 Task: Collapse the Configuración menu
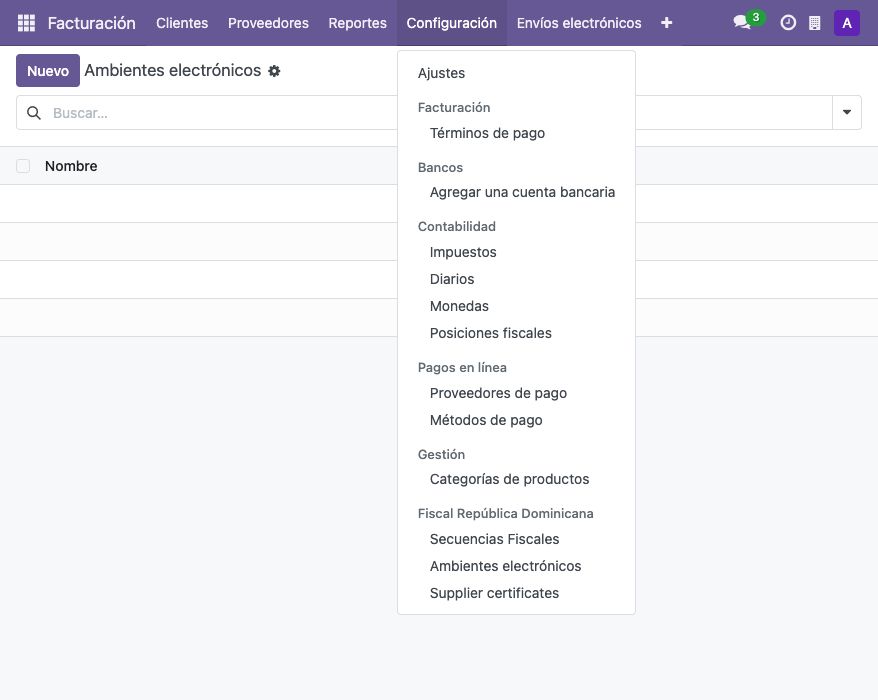click(x=451, y=23)
